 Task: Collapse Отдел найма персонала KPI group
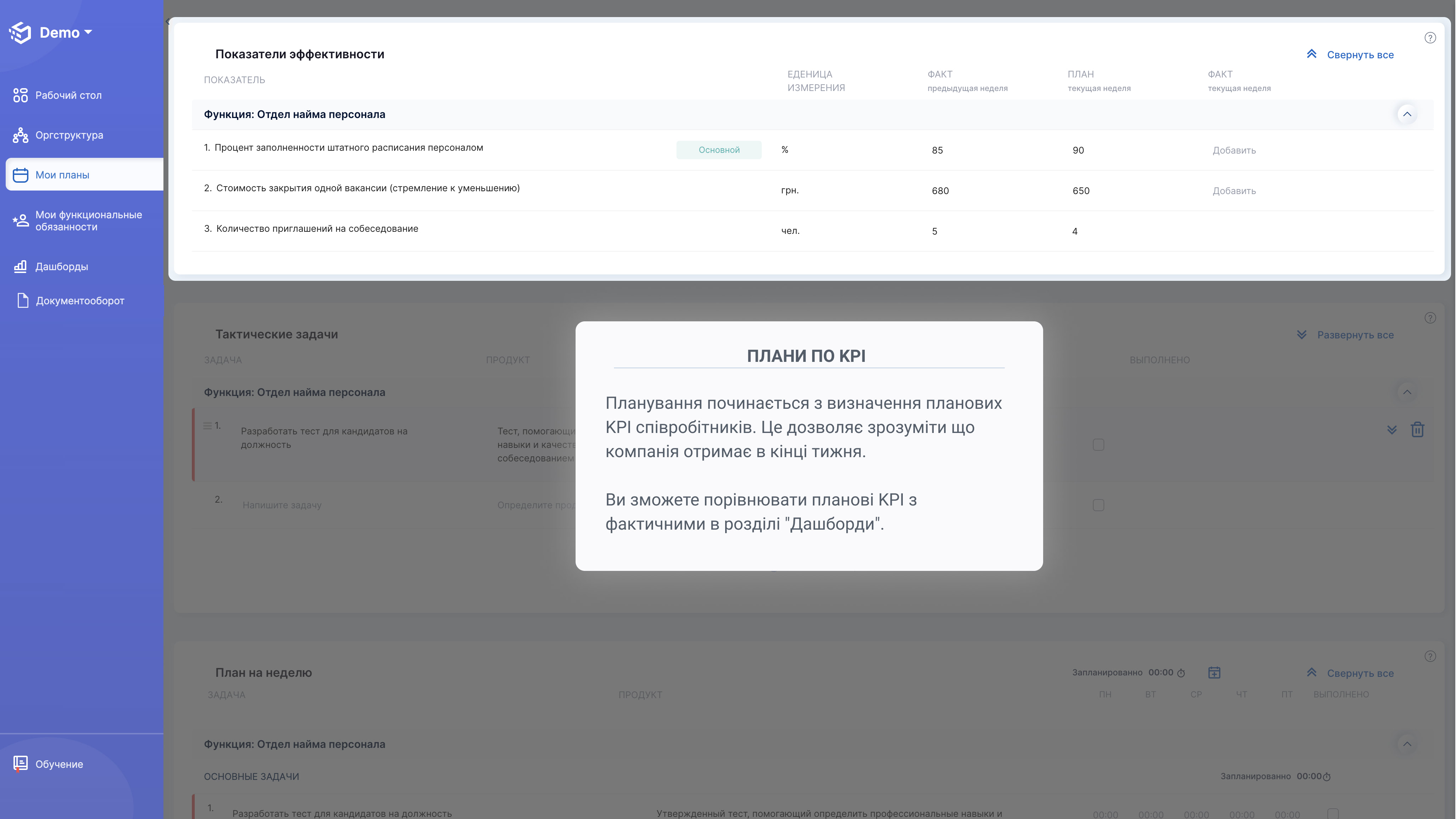coord(1407,114)
